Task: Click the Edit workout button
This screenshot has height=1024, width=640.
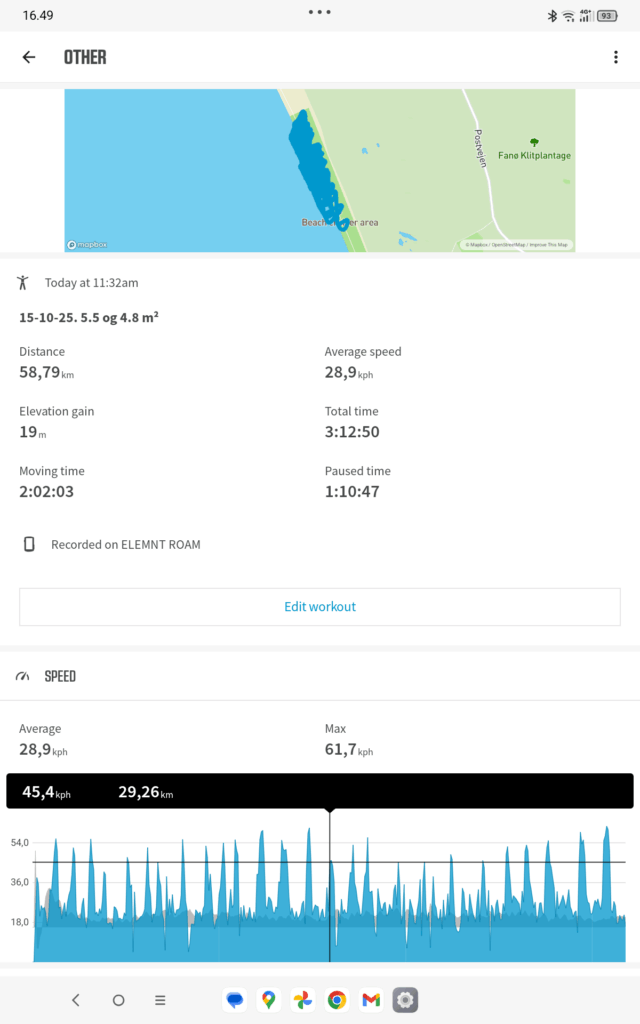Action: (x=320, y=607)
